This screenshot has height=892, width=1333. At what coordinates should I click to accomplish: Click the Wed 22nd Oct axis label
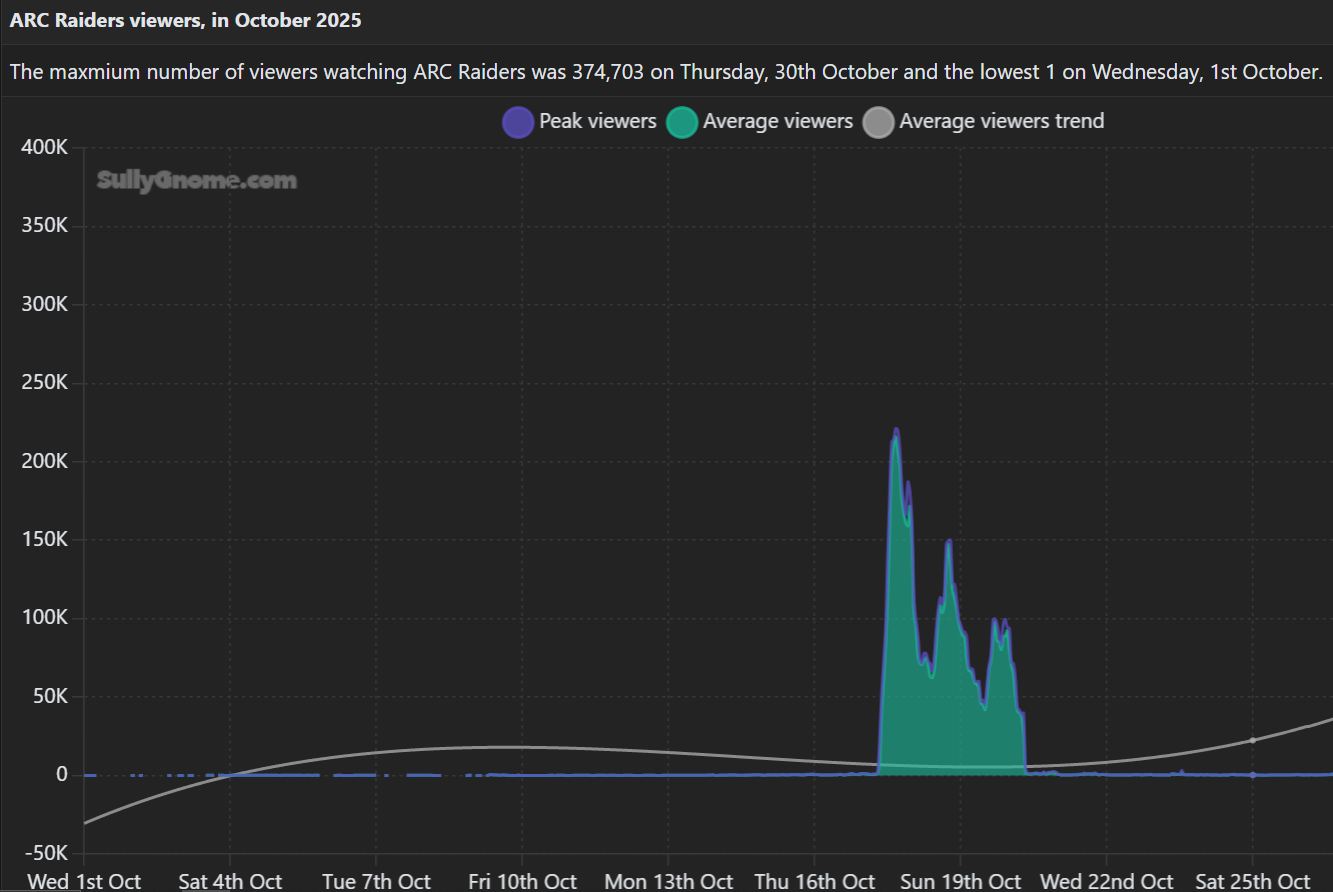[1106, 881]
